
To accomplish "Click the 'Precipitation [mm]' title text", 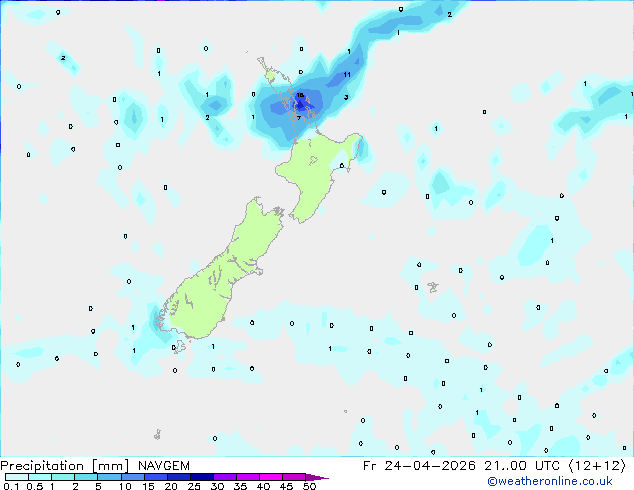I will tap(65, 466).
